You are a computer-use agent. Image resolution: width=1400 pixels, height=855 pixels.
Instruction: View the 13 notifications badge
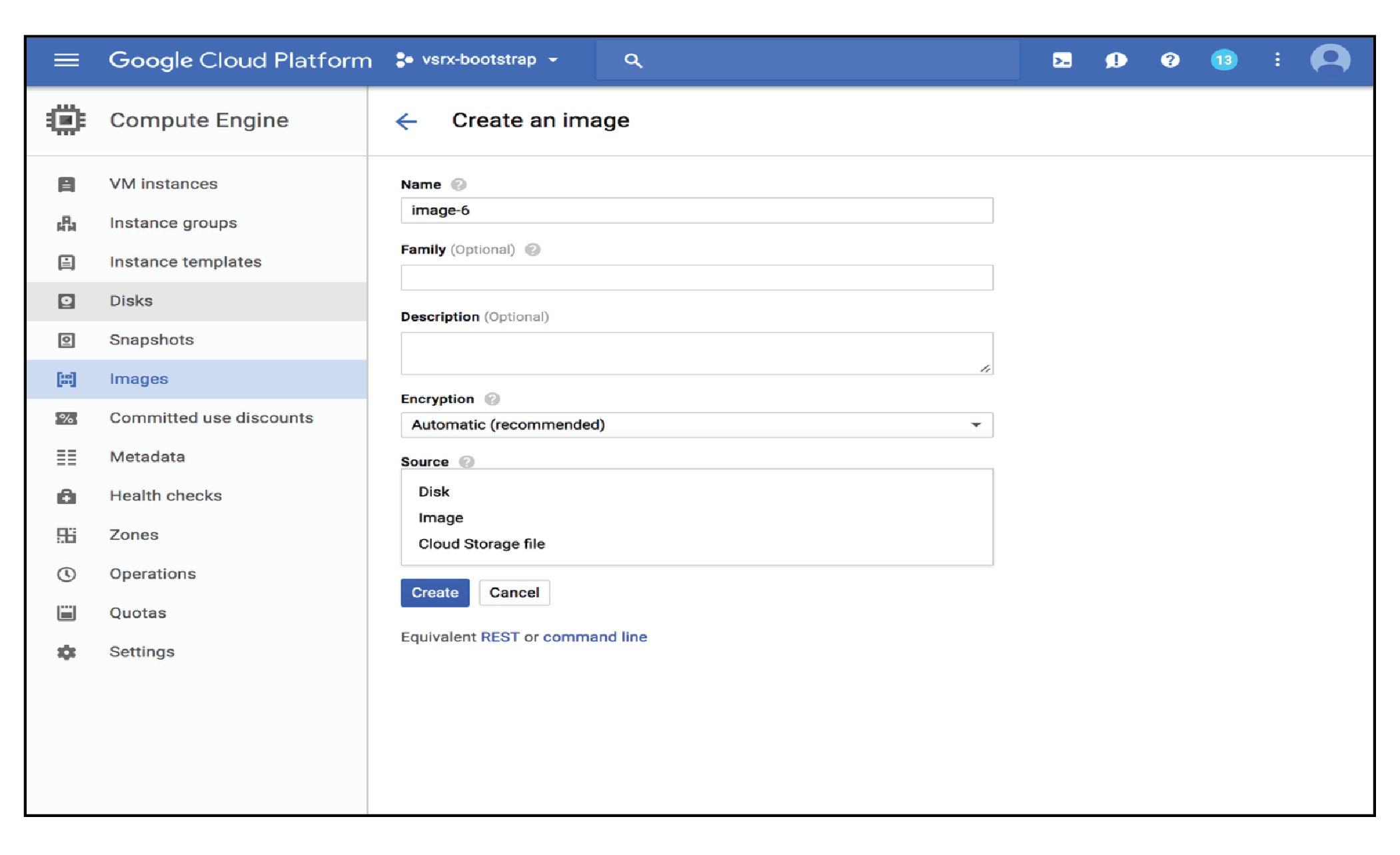coord(1223,60)
